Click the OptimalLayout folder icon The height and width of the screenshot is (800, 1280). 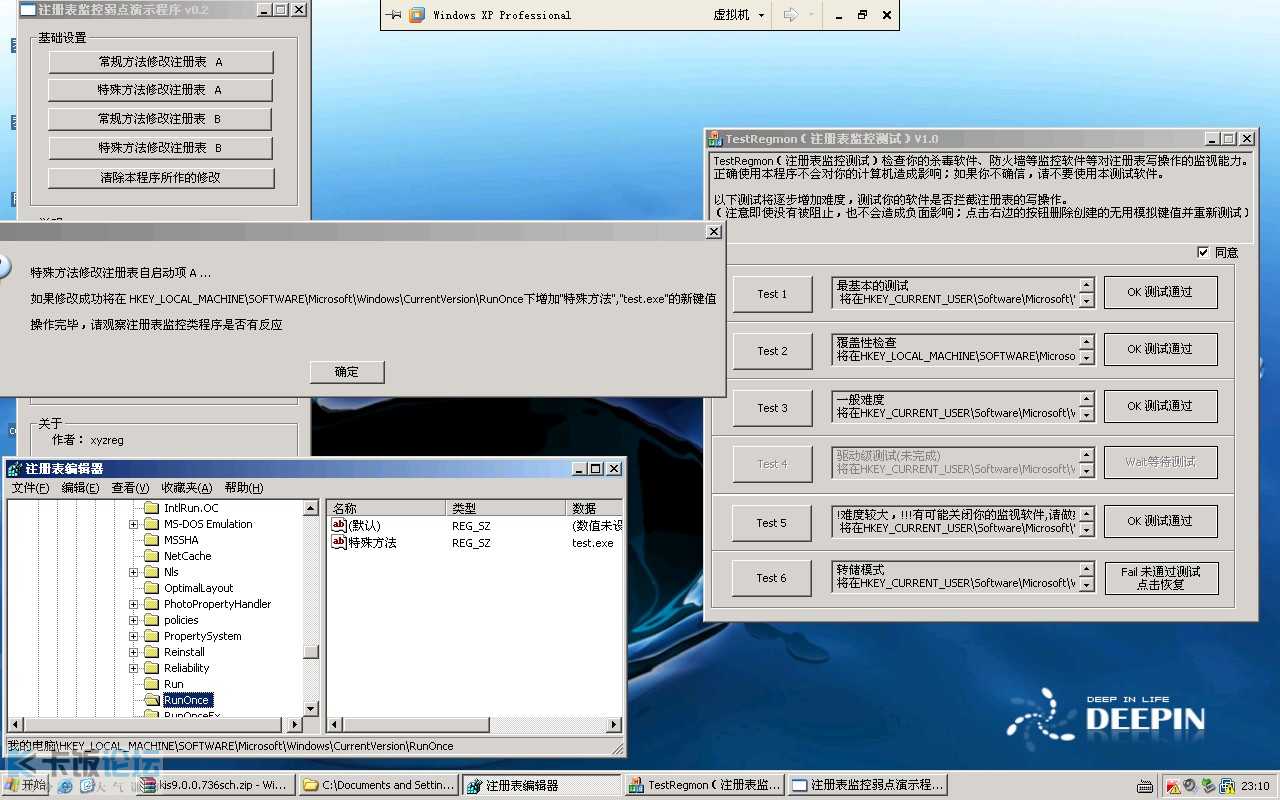(152, 588)
